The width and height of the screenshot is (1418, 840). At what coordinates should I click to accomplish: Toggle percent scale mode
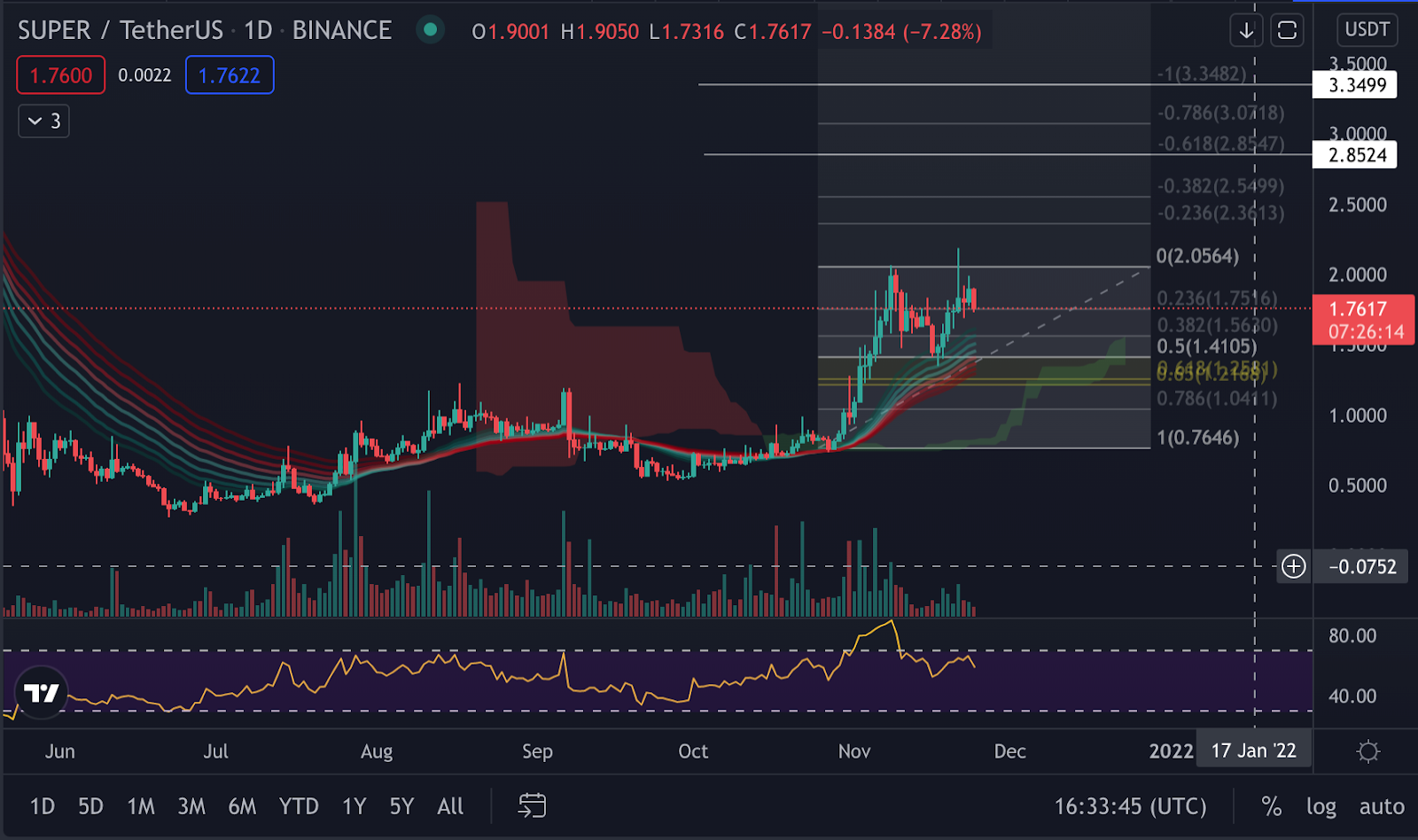click(1272, 806)
